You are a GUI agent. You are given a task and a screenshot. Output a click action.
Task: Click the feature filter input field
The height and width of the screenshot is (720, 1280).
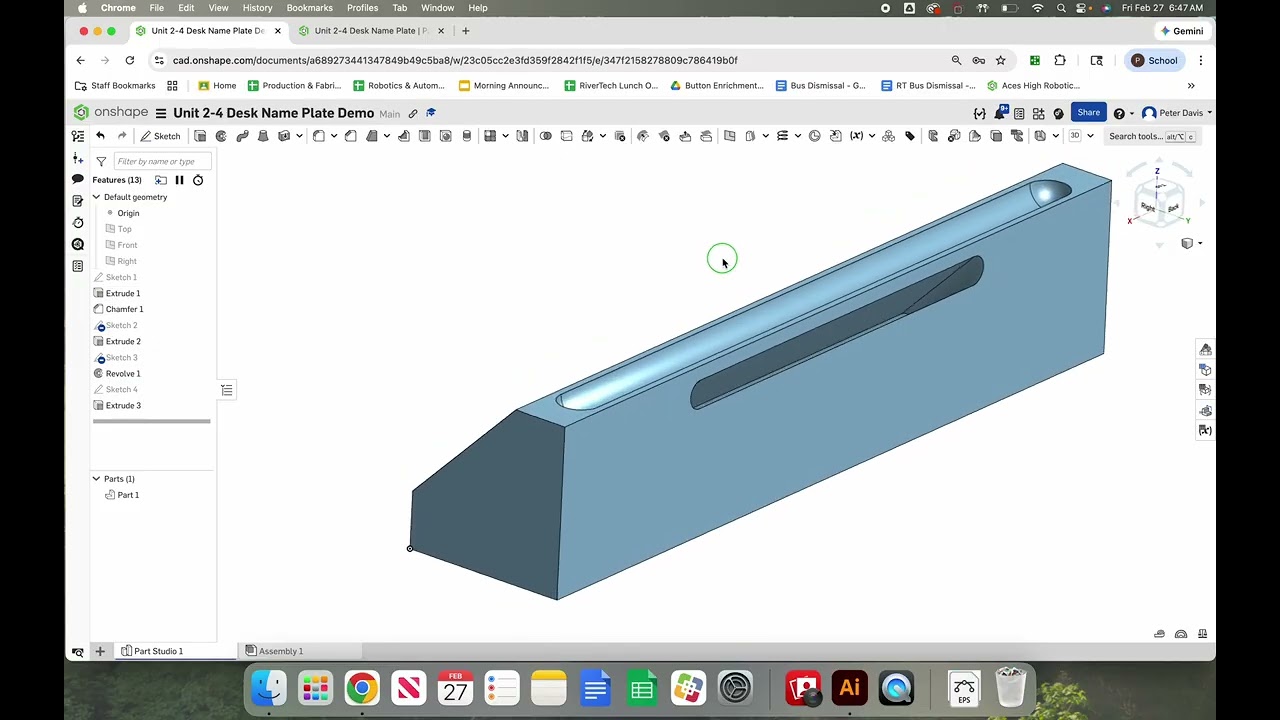pos(163,161)
